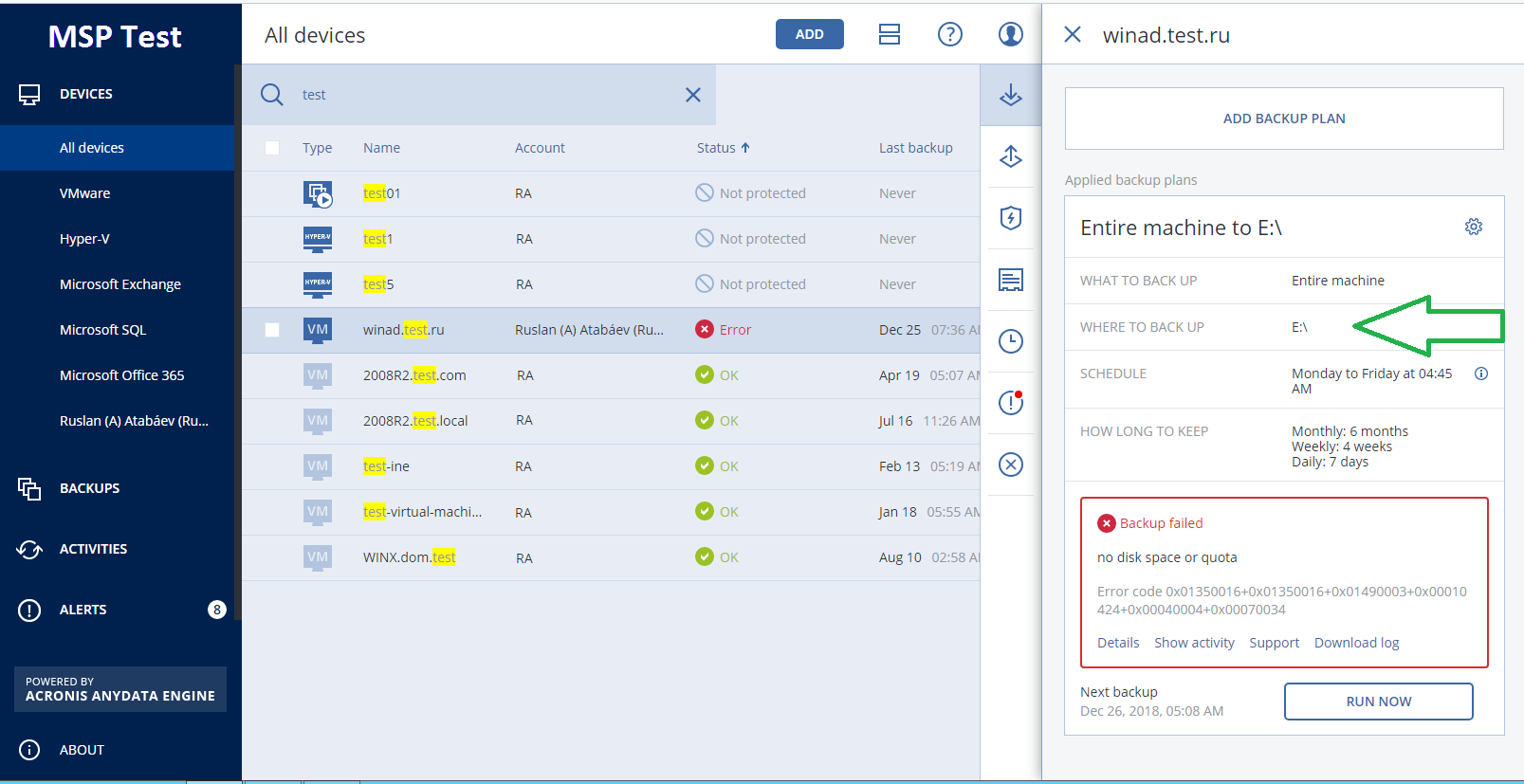Sort by the Account column header
1524x784 pixels.
(x=540, y=148)
